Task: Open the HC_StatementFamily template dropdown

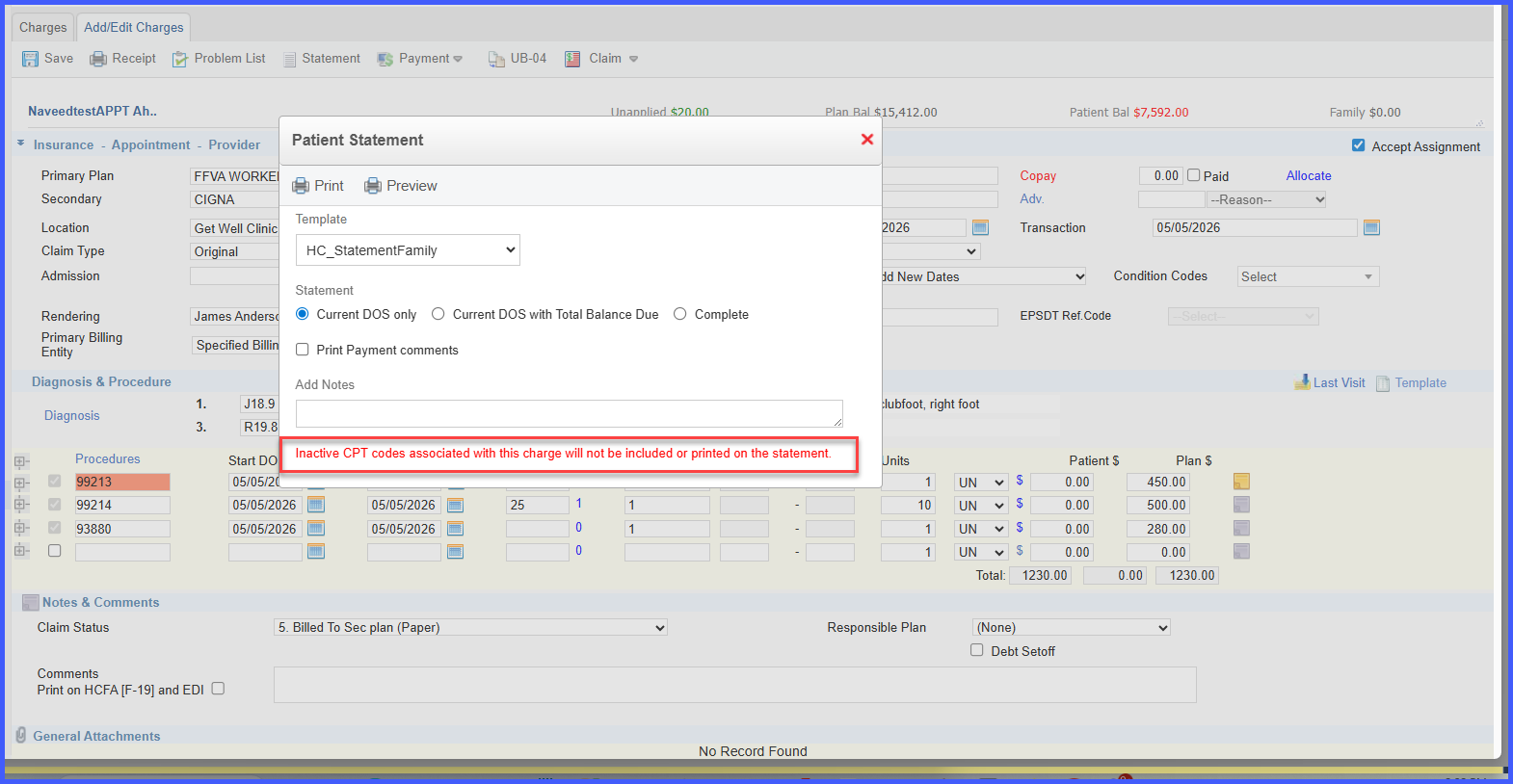Action: pos(408,250)
